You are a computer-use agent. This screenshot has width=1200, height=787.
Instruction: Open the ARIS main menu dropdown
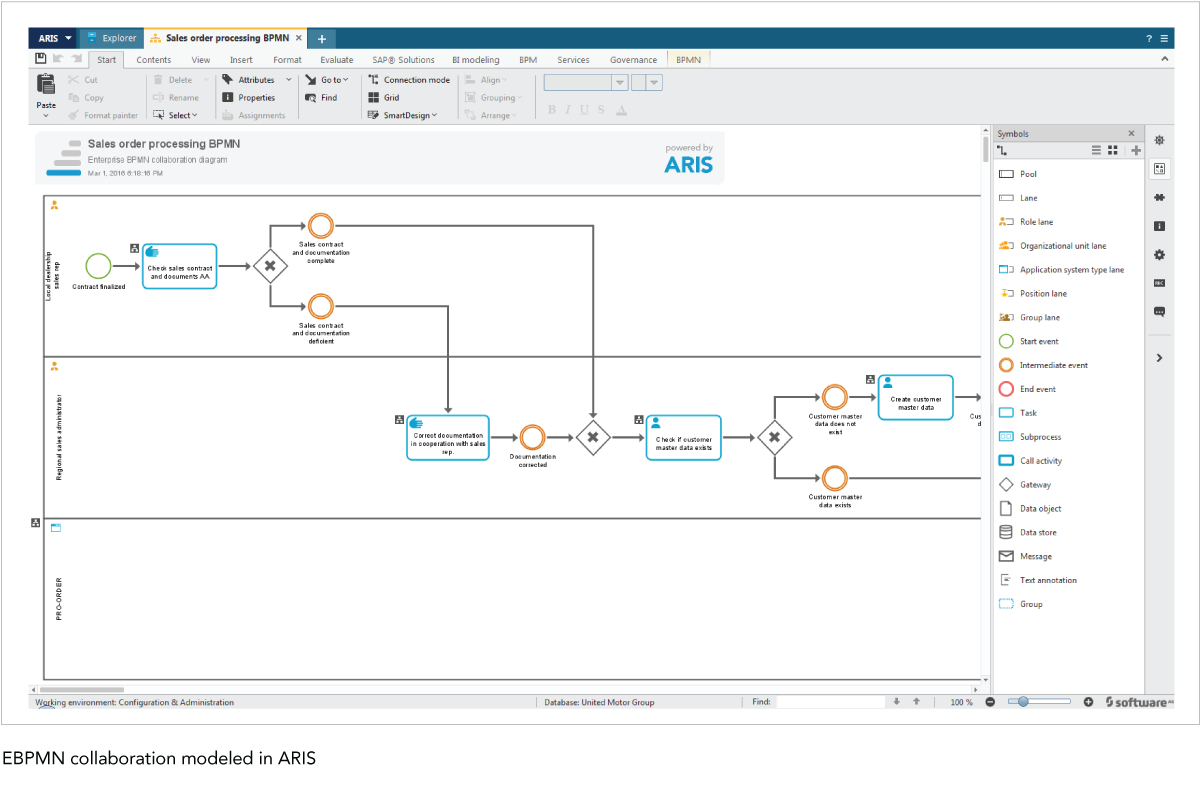click(x=56, y=38)
